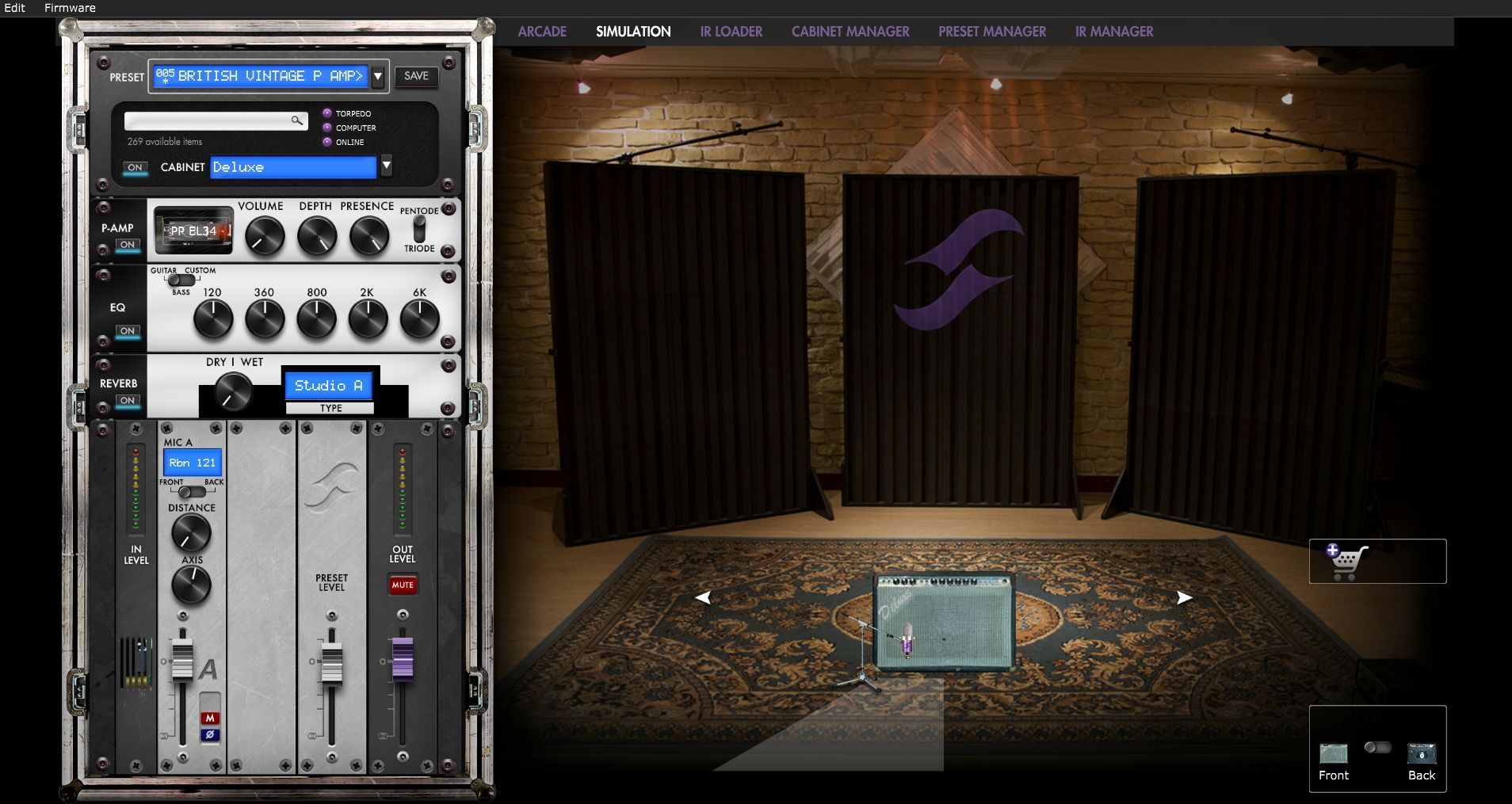The height and width of the screenshot is (804, 1512).
Task: Toggle the Pentode/Triode switch
Action: click(419, 230)
